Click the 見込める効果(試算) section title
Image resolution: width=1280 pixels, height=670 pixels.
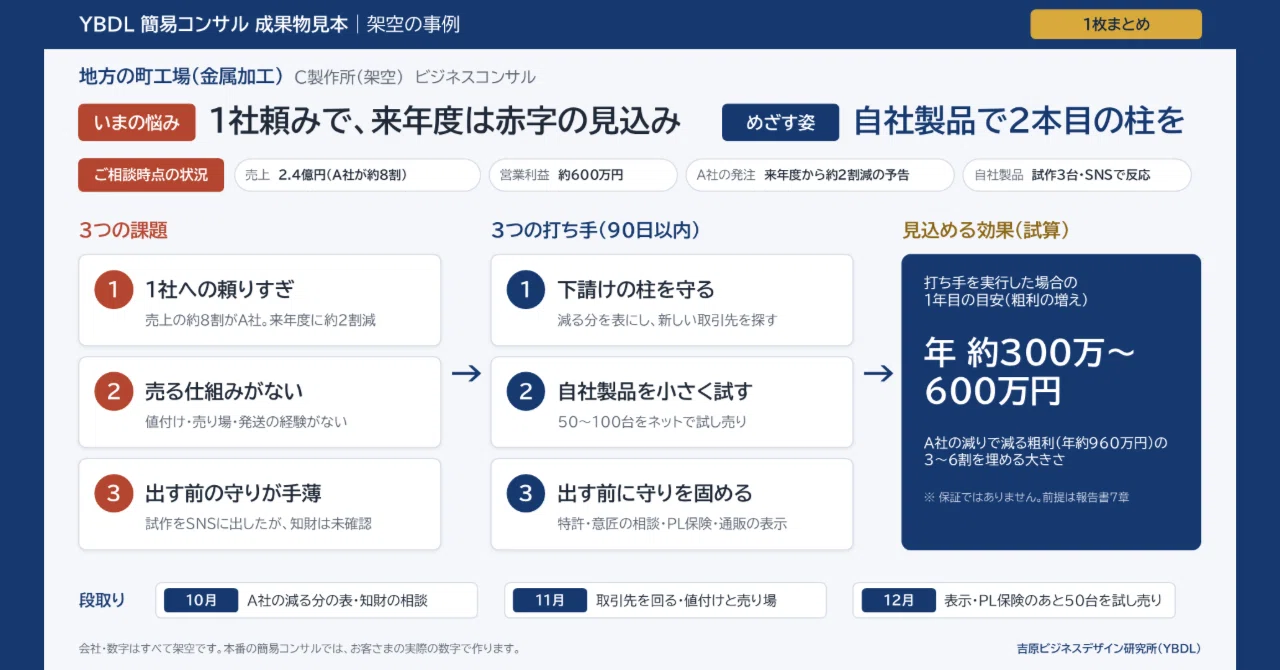coord(986,230)
